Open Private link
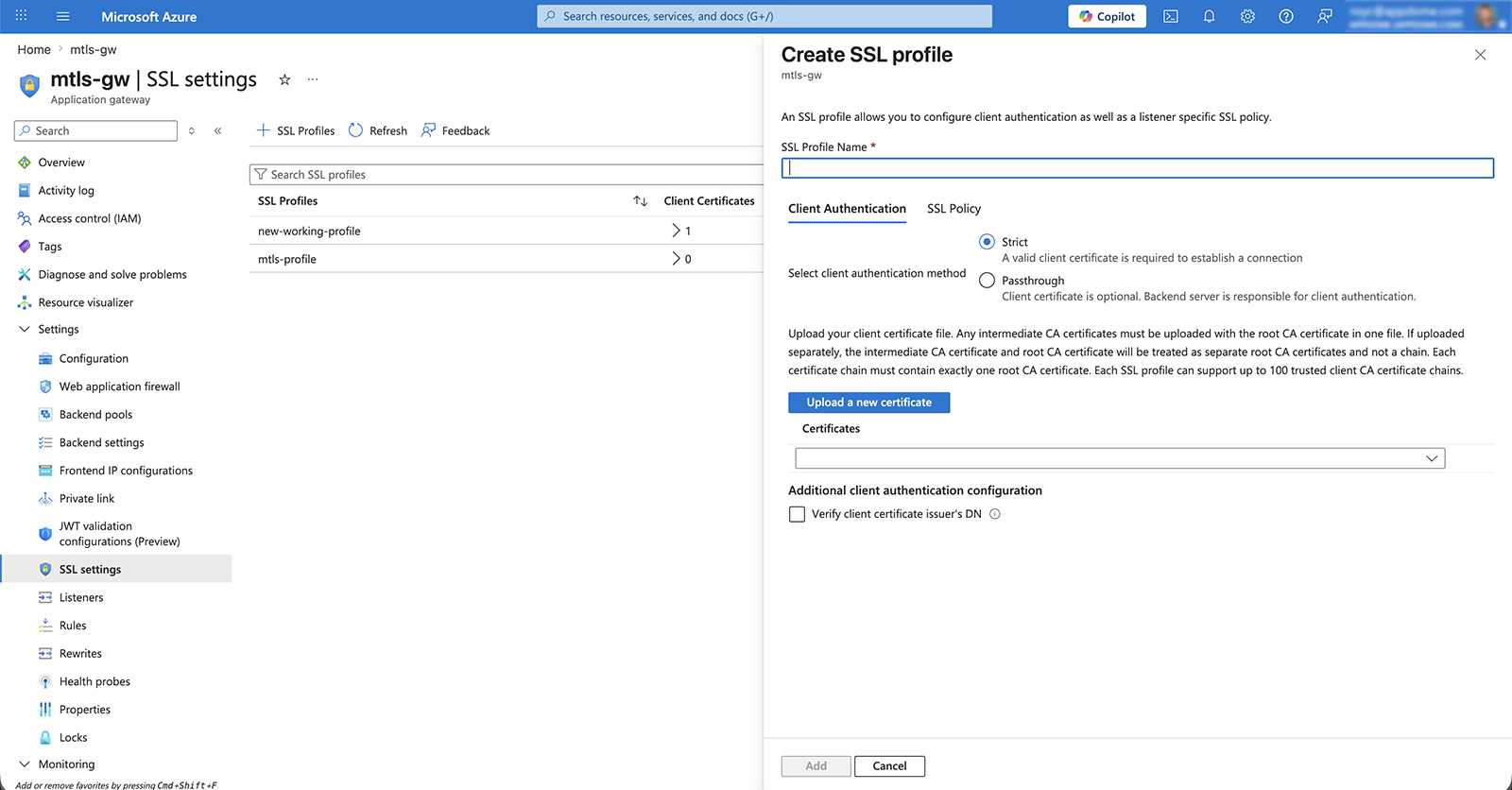 (86, 499)
